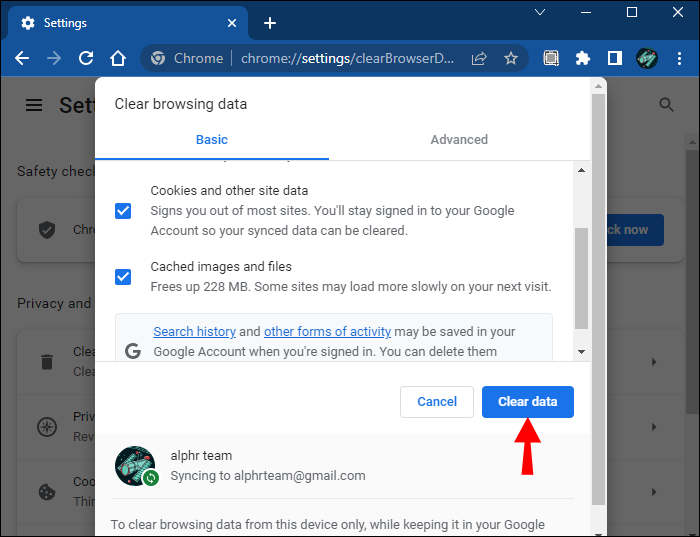Open the tab search chevron
This screenshot has height=537, width=700.
click(540, 12)
